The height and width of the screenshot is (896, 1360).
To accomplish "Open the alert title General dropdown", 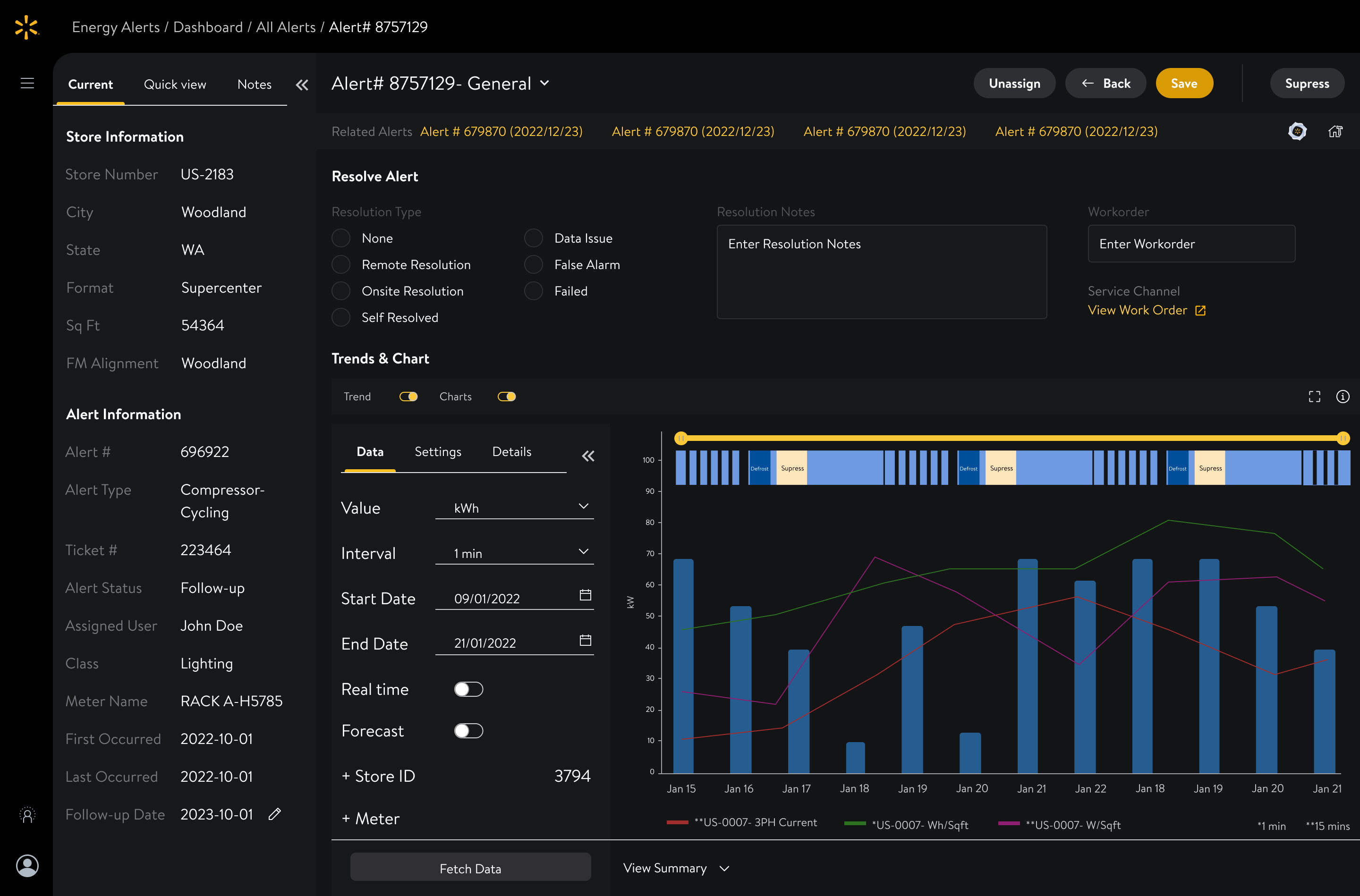I will coord(544,84).
